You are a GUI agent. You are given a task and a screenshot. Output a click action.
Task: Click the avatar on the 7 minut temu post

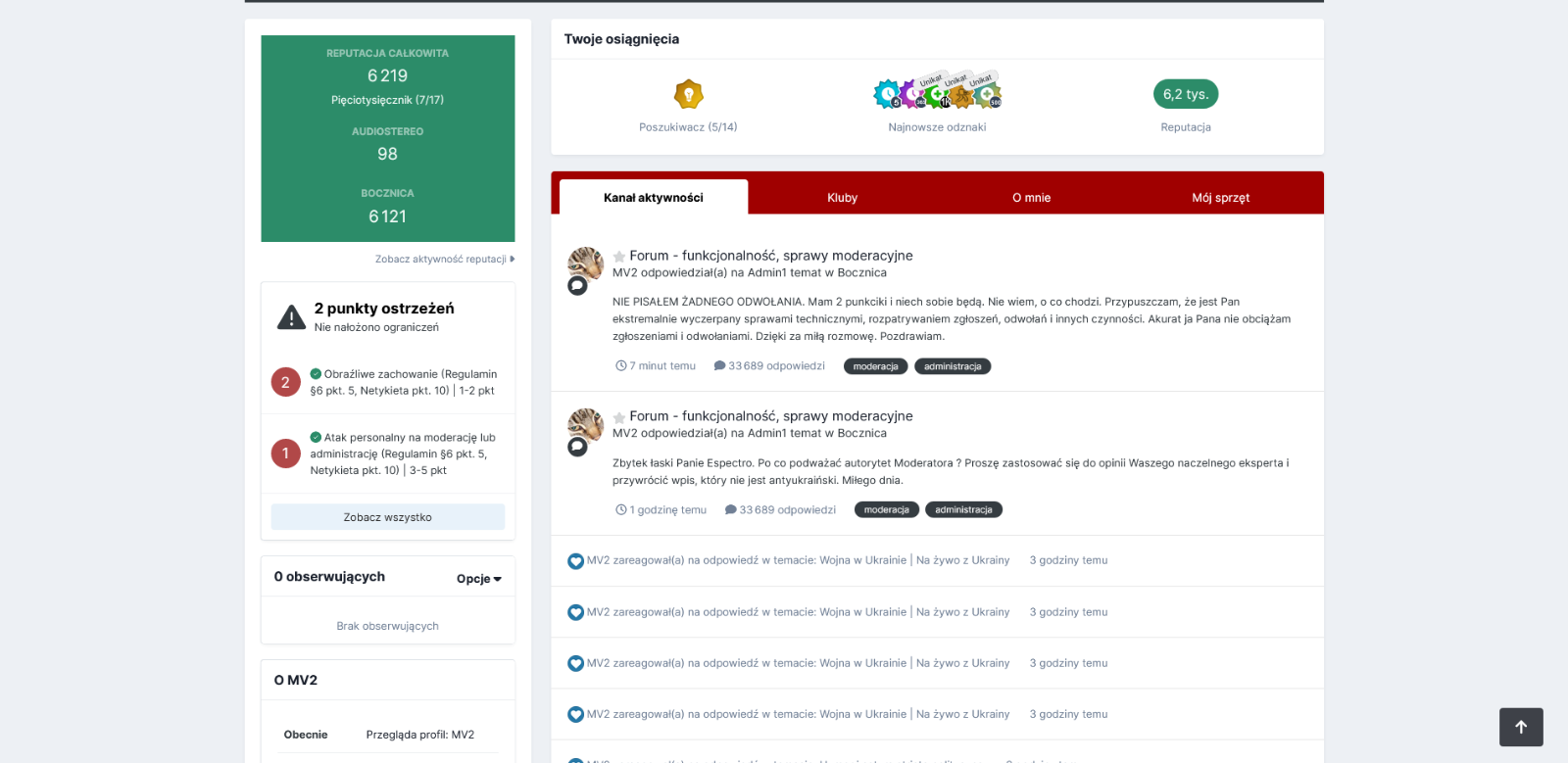point(585,263)
